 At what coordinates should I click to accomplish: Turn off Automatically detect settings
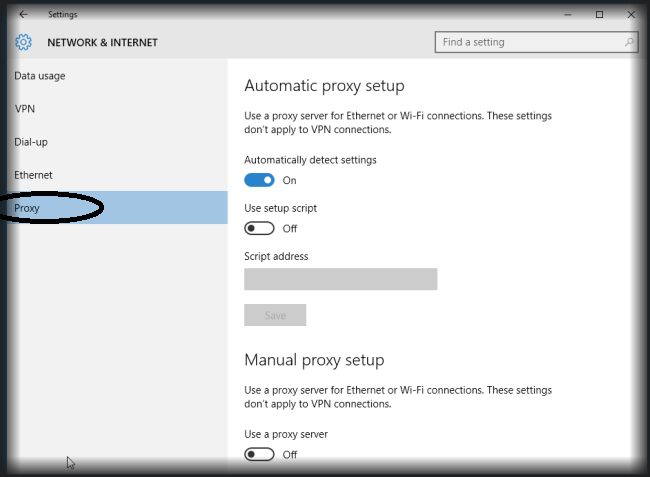pyautogui.click(x=259, y=180)
